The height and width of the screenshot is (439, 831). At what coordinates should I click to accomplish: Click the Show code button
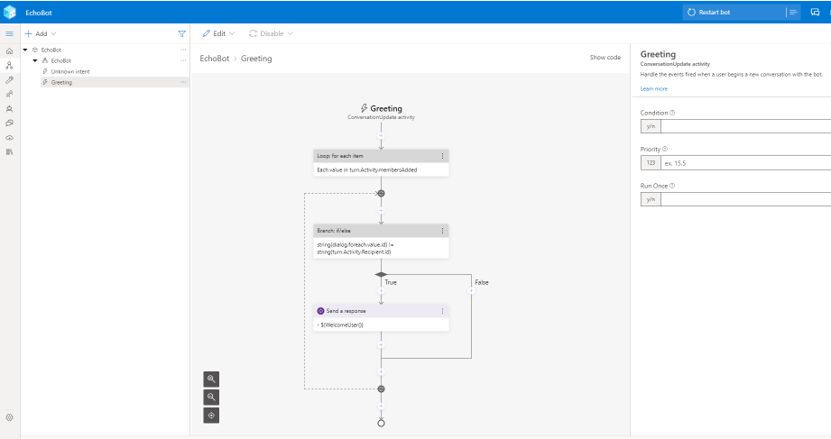(x=605, y=57)
